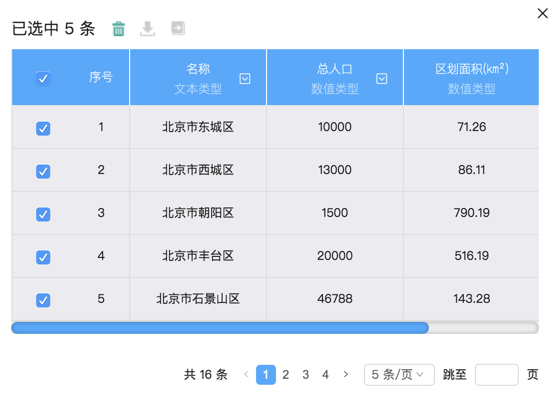Click the 序号 column header
The width and height of the screenshot is (557, 399).
click(101, 77)
